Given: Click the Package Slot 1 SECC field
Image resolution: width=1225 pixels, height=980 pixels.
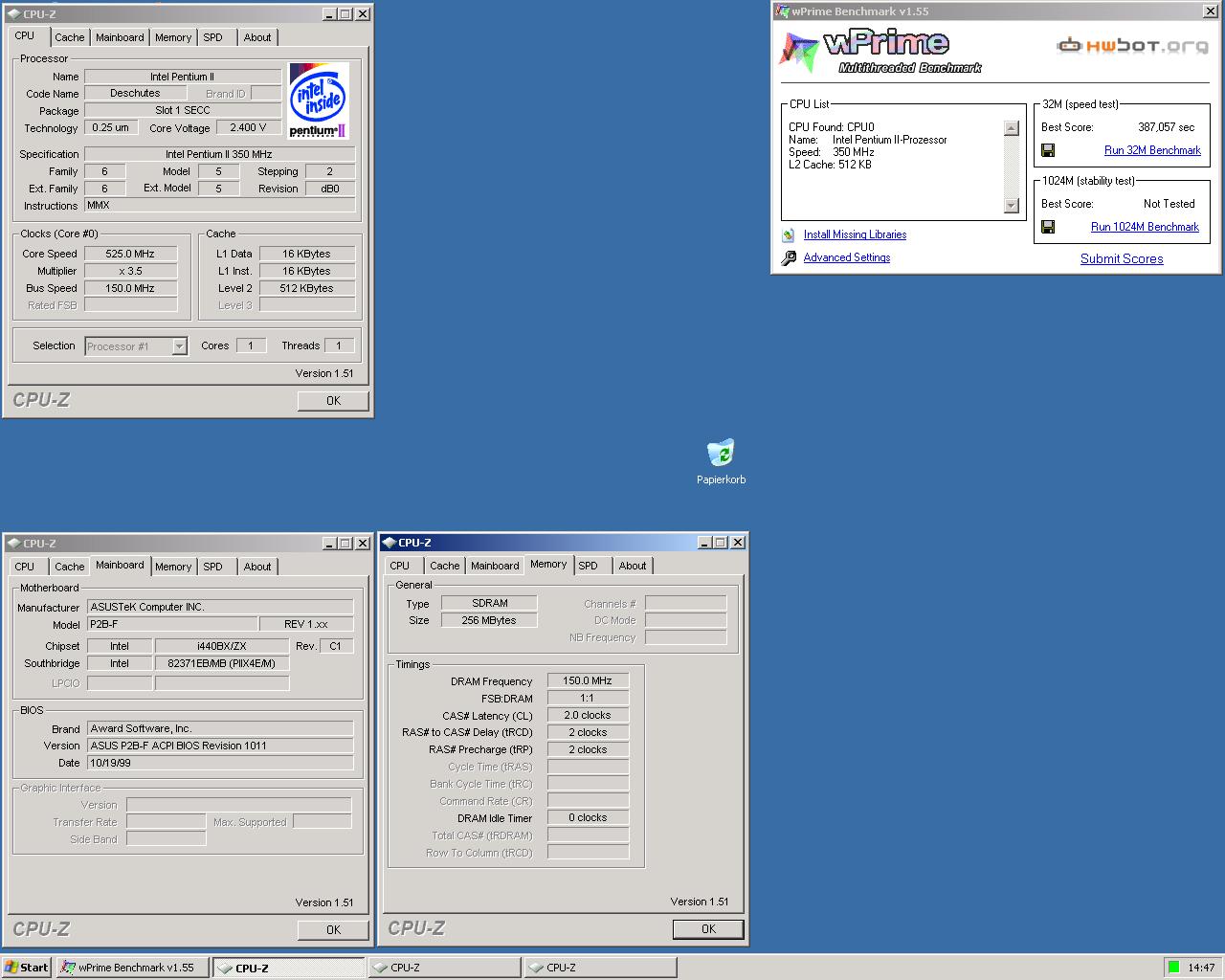Looking at the screenshot, I should click(x=183, y=110).
